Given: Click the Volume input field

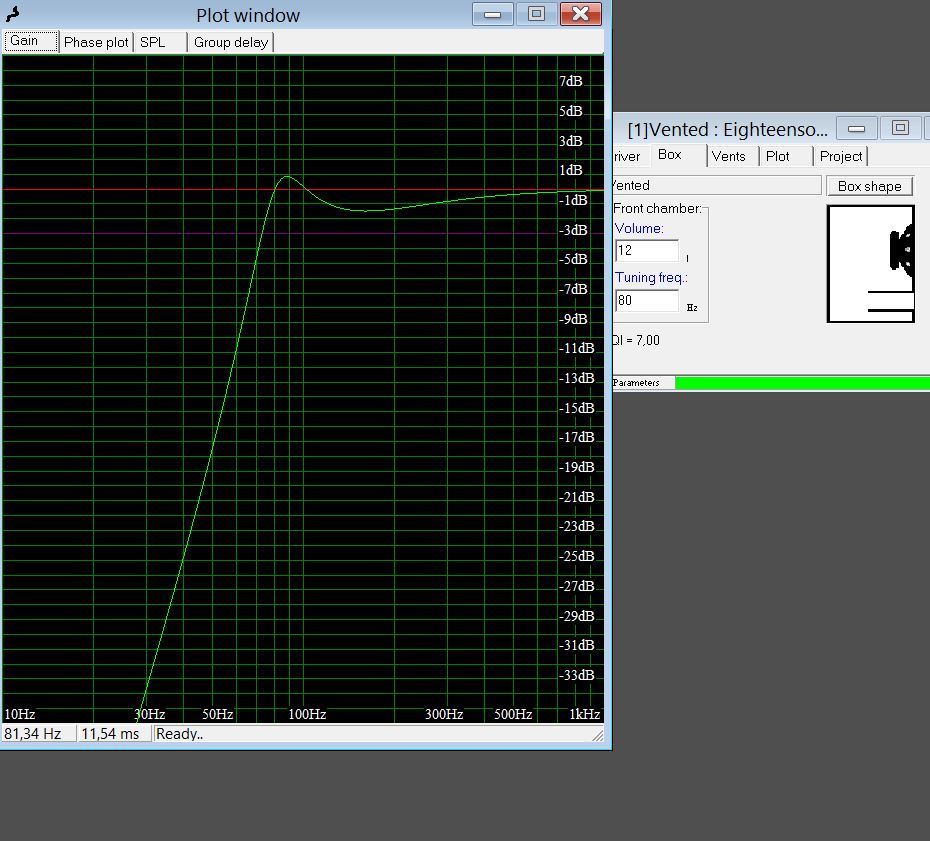Looking at the screenshot, I should 647,251.
